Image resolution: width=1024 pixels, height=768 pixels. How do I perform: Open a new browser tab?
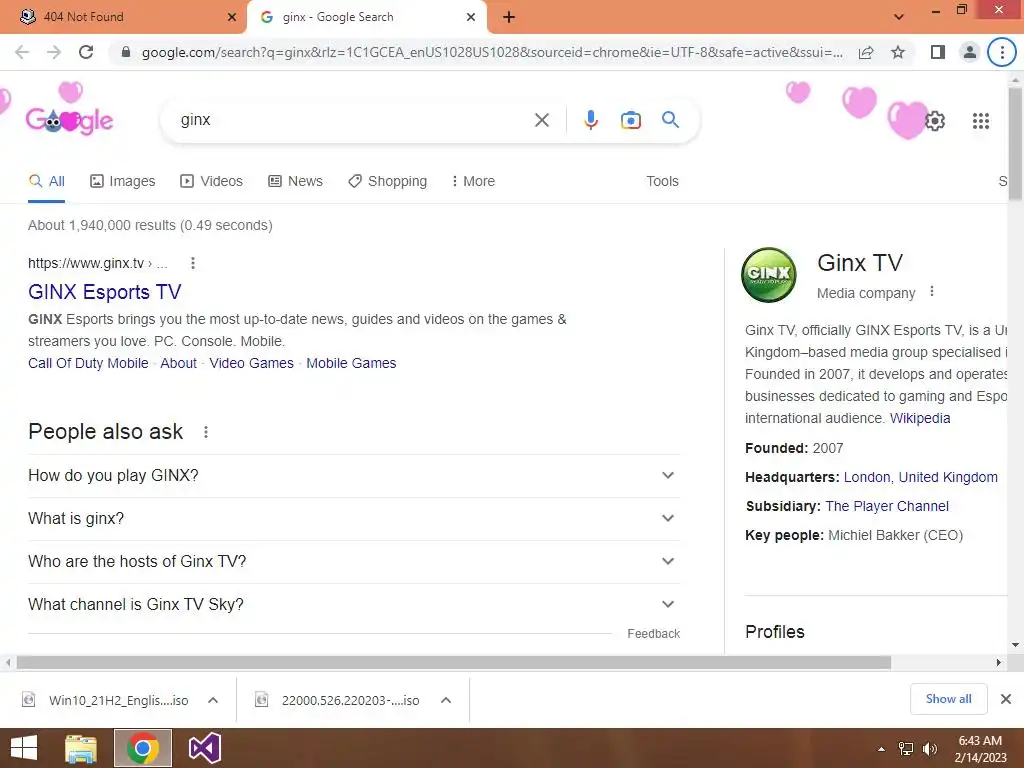[x=509, y=17]
